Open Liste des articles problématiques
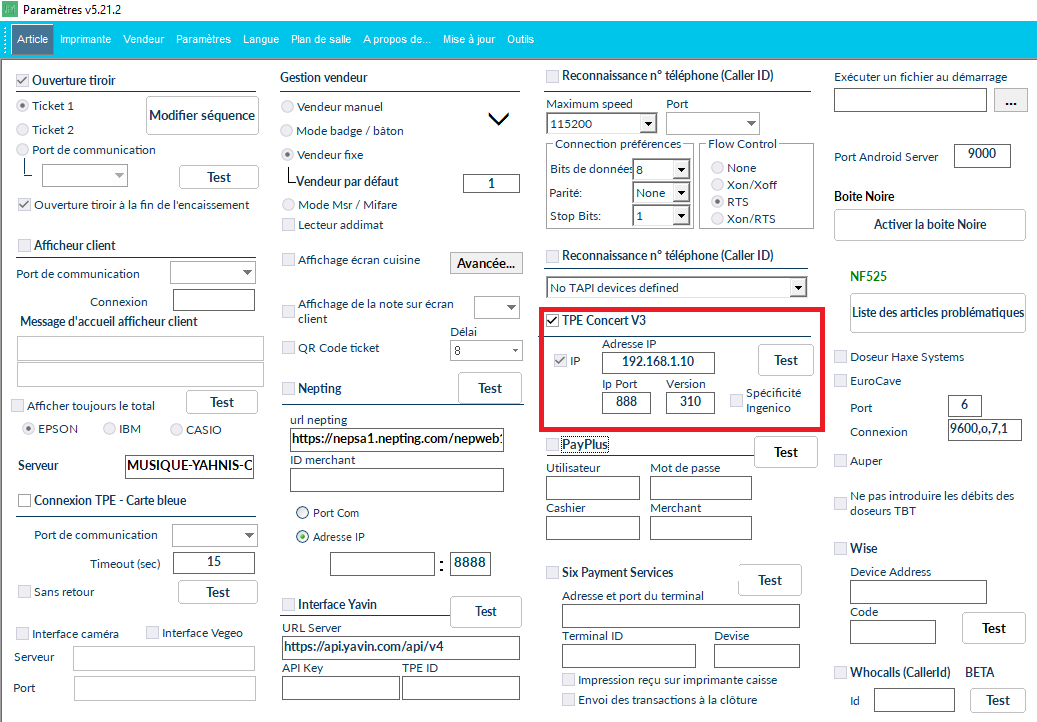This screenshot has height=722, width=1037. pyautogui.click(x=937, y=313)
